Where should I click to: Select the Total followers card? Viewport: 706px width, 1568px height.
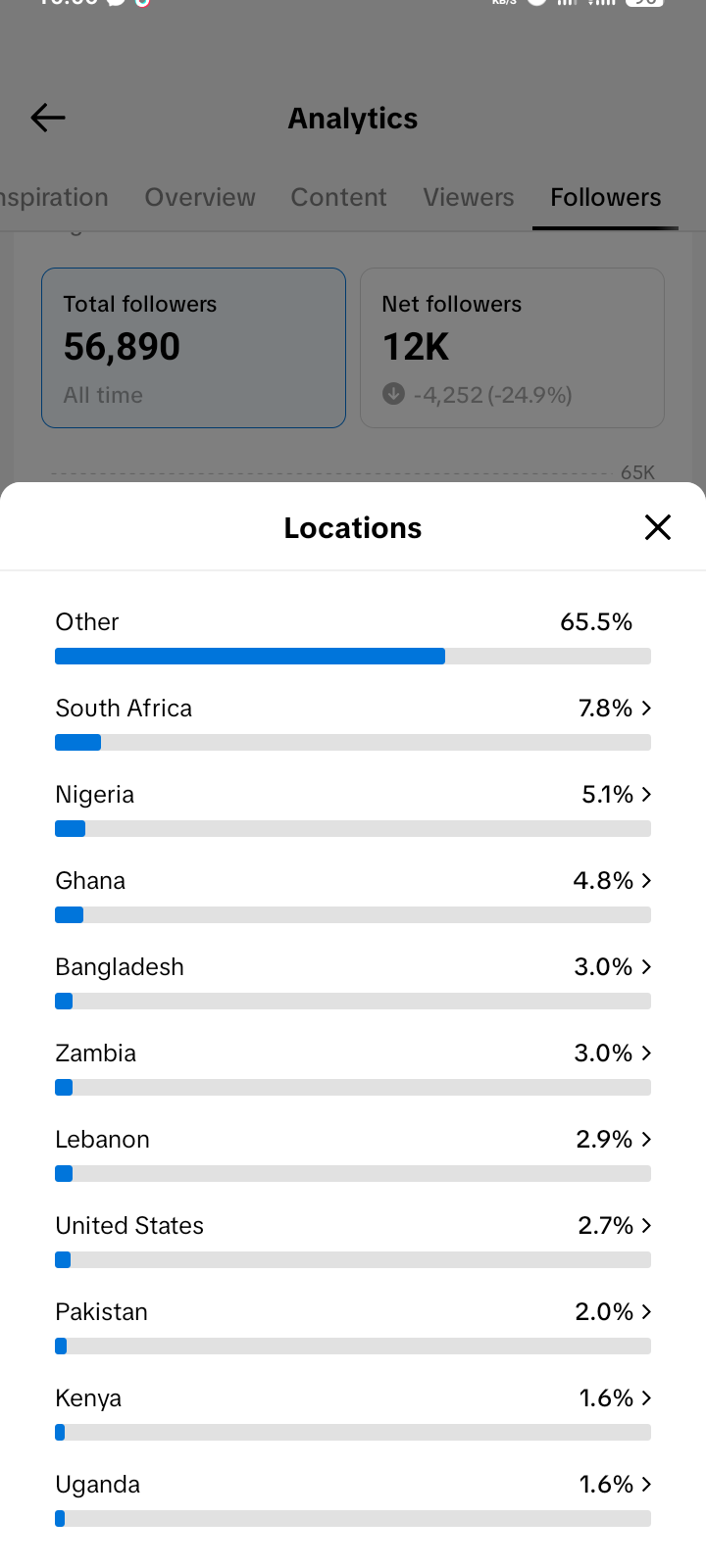(193, 348)
